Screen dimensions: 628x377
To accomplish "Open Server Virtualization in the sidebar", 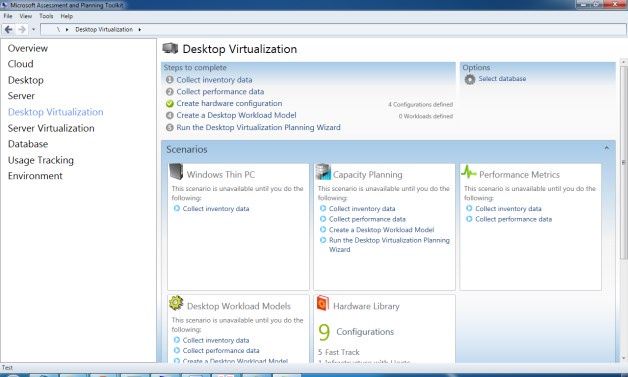I will (51, 128).
